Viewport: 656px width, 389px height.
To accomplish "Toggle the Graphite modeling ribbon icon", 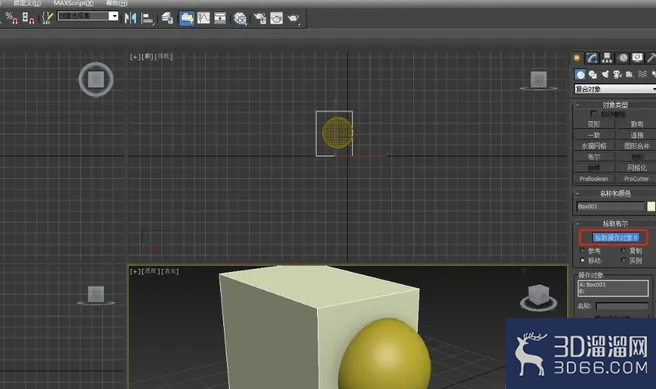I will 187,18.
